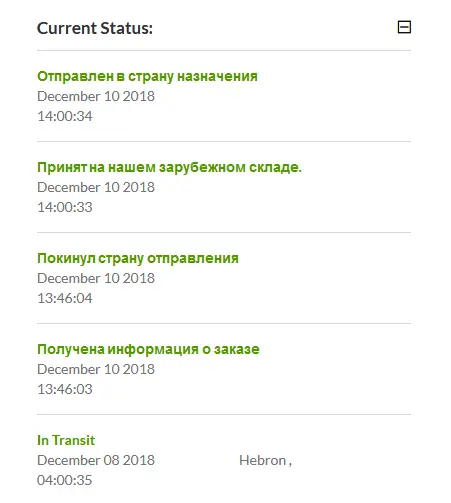The width and height of the screenshot is (451, 503).
Task: Click the 14:00:34 timestamp
Action: (65, 116)
